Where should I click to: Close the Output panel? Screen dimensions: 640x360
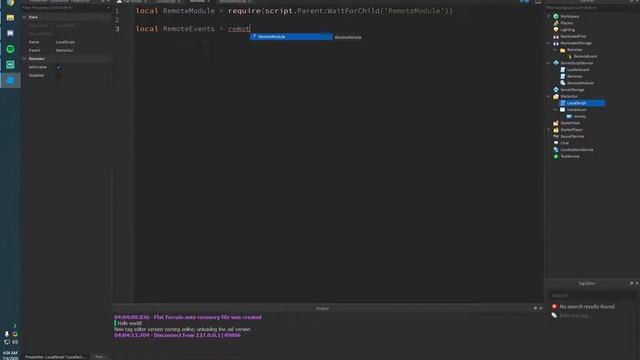click(541, 308)
